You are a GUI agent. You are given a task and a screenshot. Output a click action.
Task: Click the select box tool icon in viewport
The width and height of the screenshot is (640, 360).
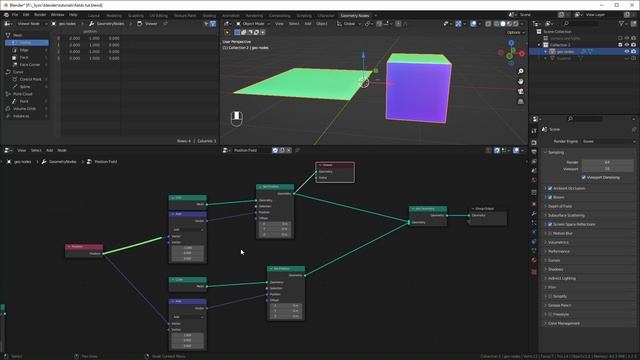[237, 32]
